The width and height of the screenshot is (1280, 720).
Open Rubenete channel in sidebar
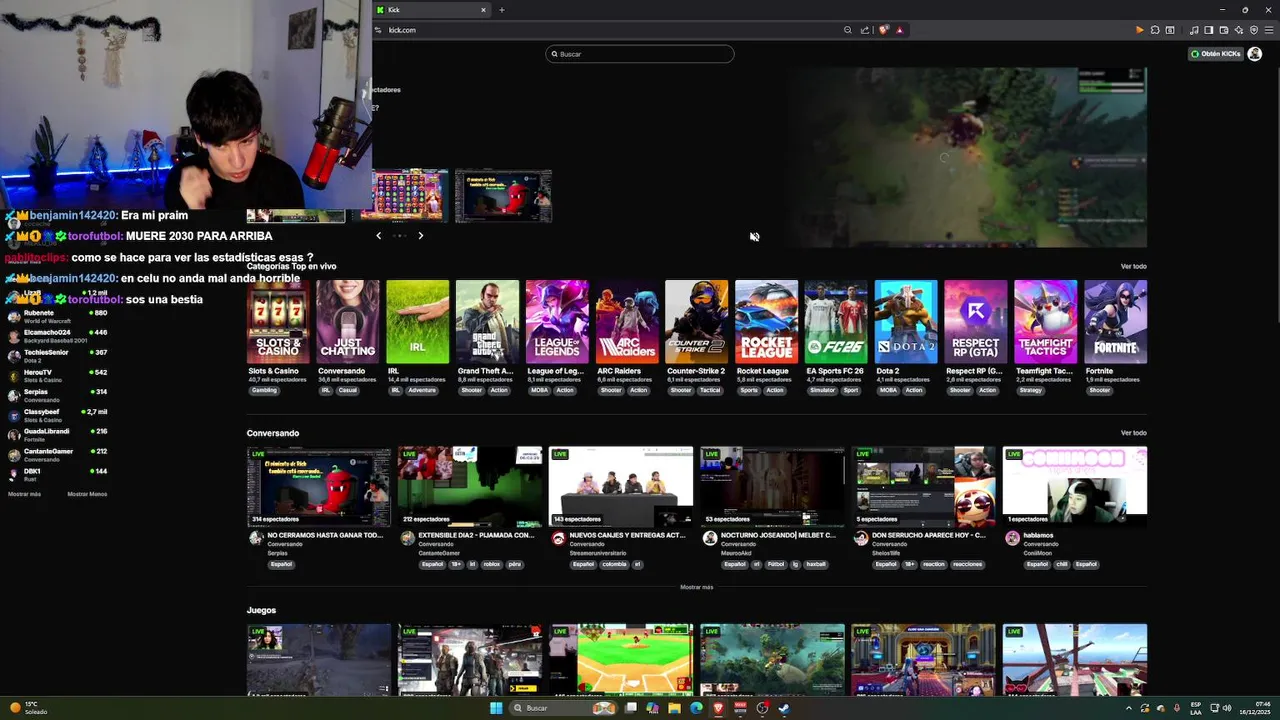(57, 316)
